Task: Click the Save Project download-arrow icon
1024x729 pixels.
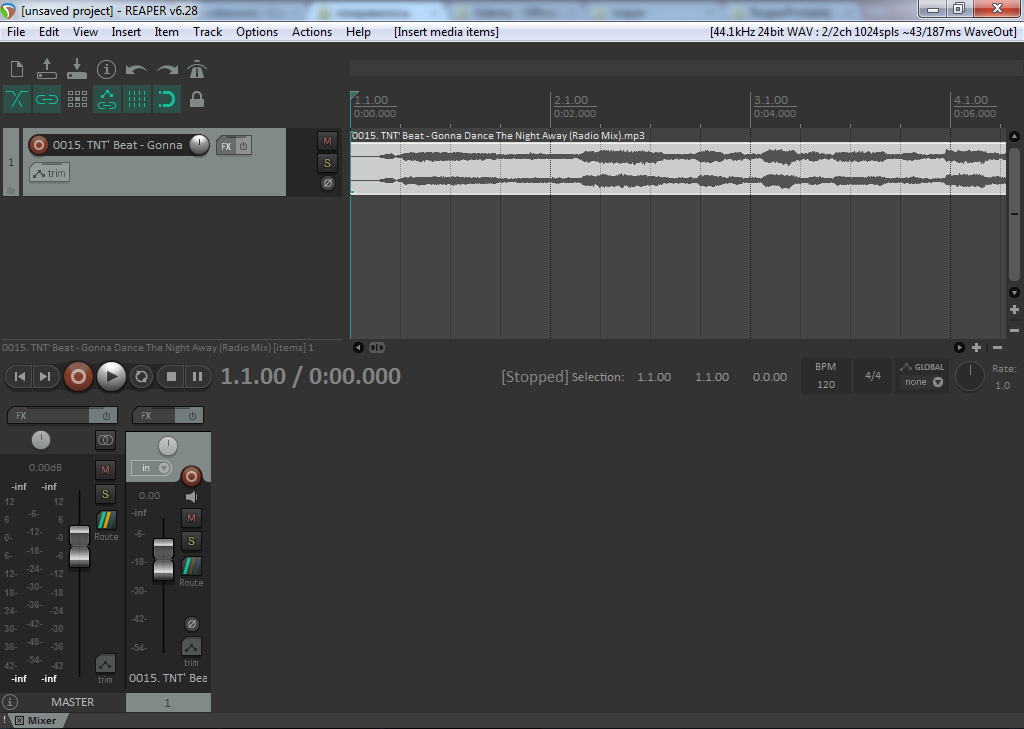Action: 77,69
